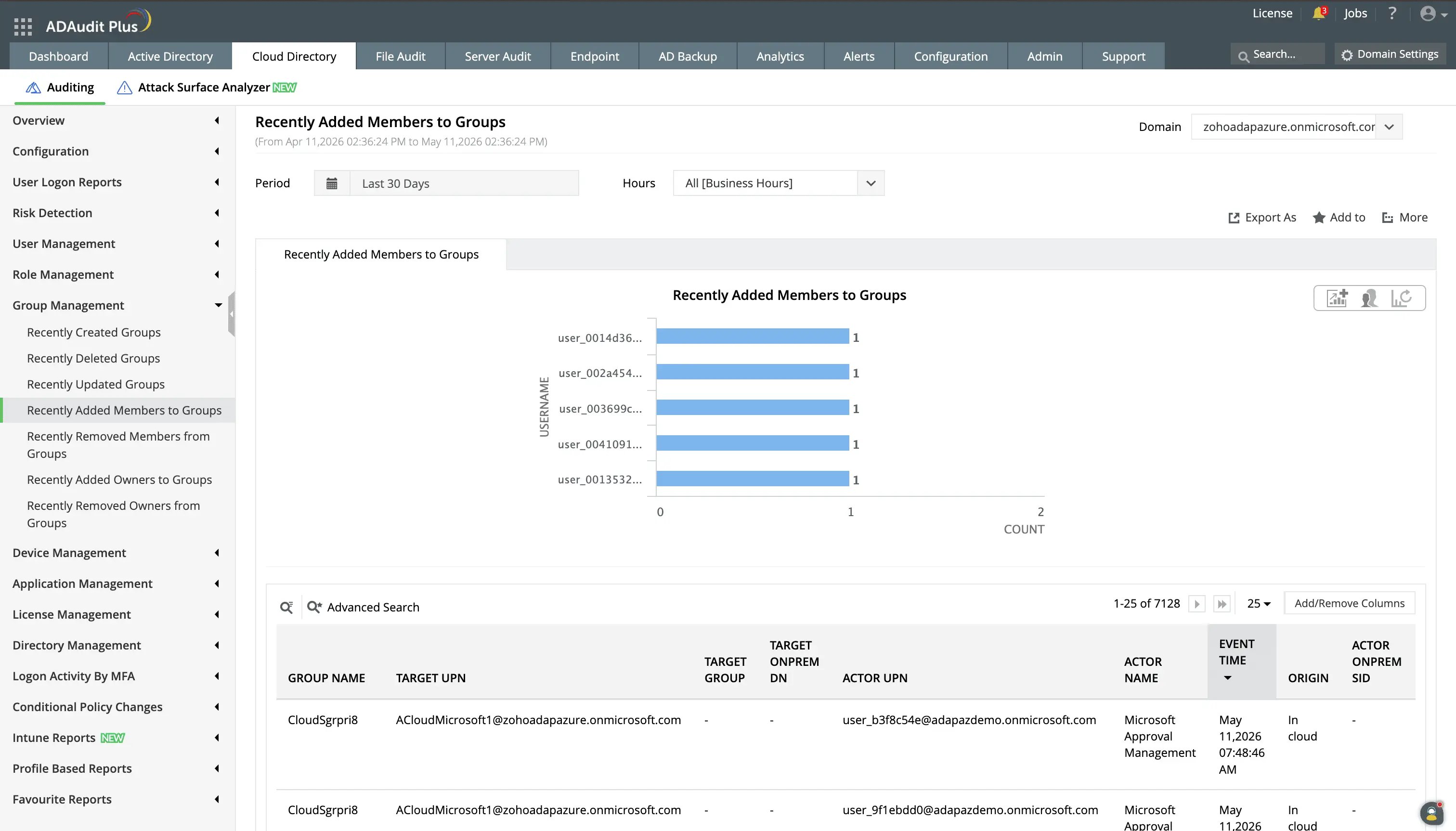
Task: Open the Server Audit tab
Action: [498, 56]
